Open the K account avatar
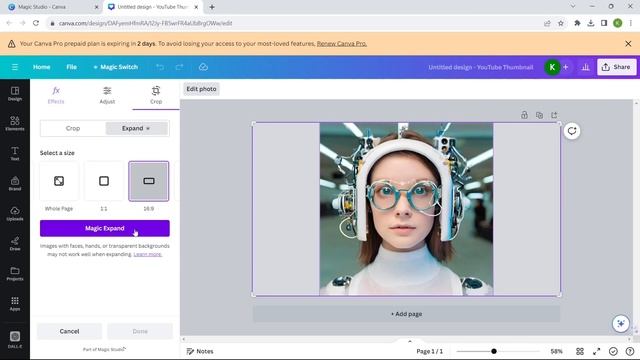The width and height of the screenshot is (640, 360). pyautogui.click(x=552, y=67)
